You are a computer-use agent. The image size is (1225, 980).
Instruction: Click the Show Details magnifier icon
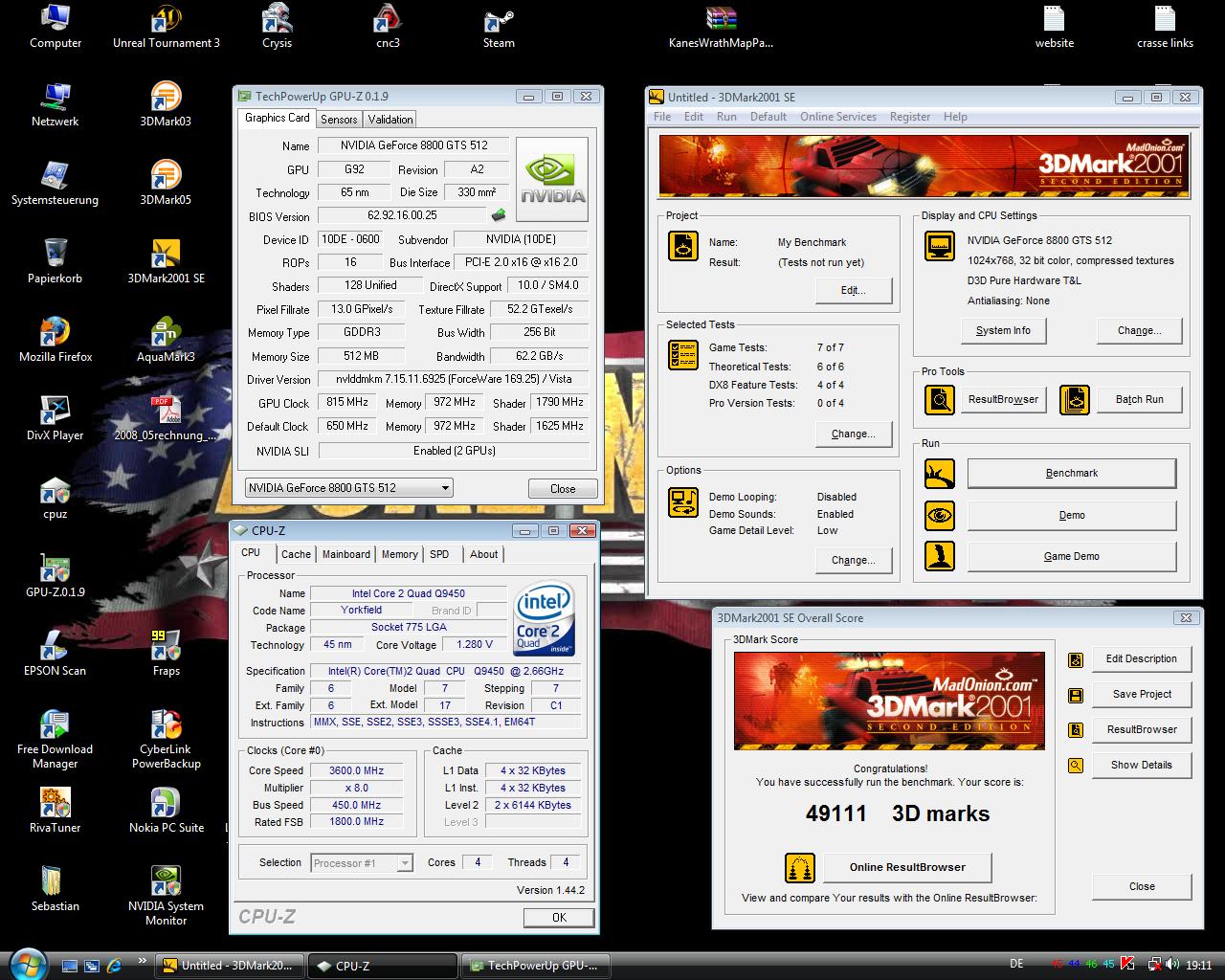click(x=1076, y=766)
